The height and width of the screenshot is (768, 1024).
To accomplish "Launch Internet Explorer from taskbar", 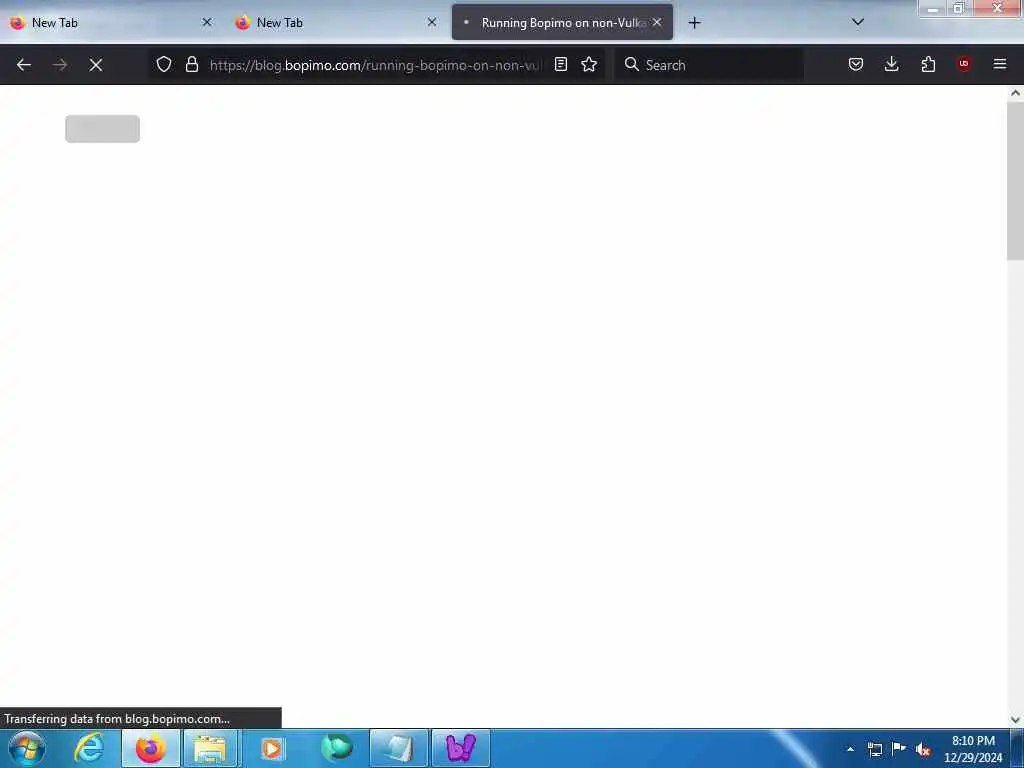I will pos(89,748).
